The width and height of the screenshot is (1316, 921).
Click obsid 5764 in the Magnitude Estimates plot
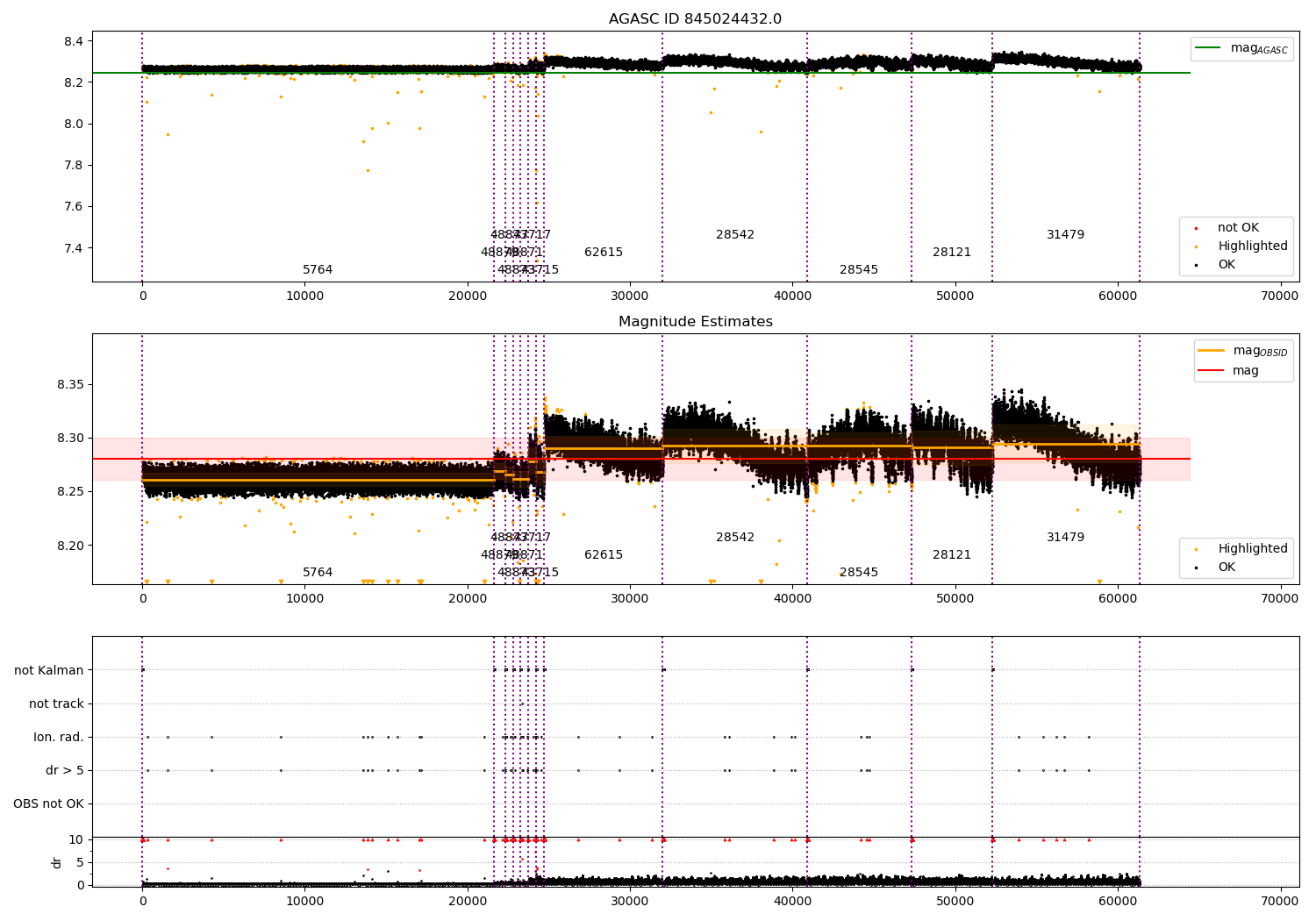[318, 573]
